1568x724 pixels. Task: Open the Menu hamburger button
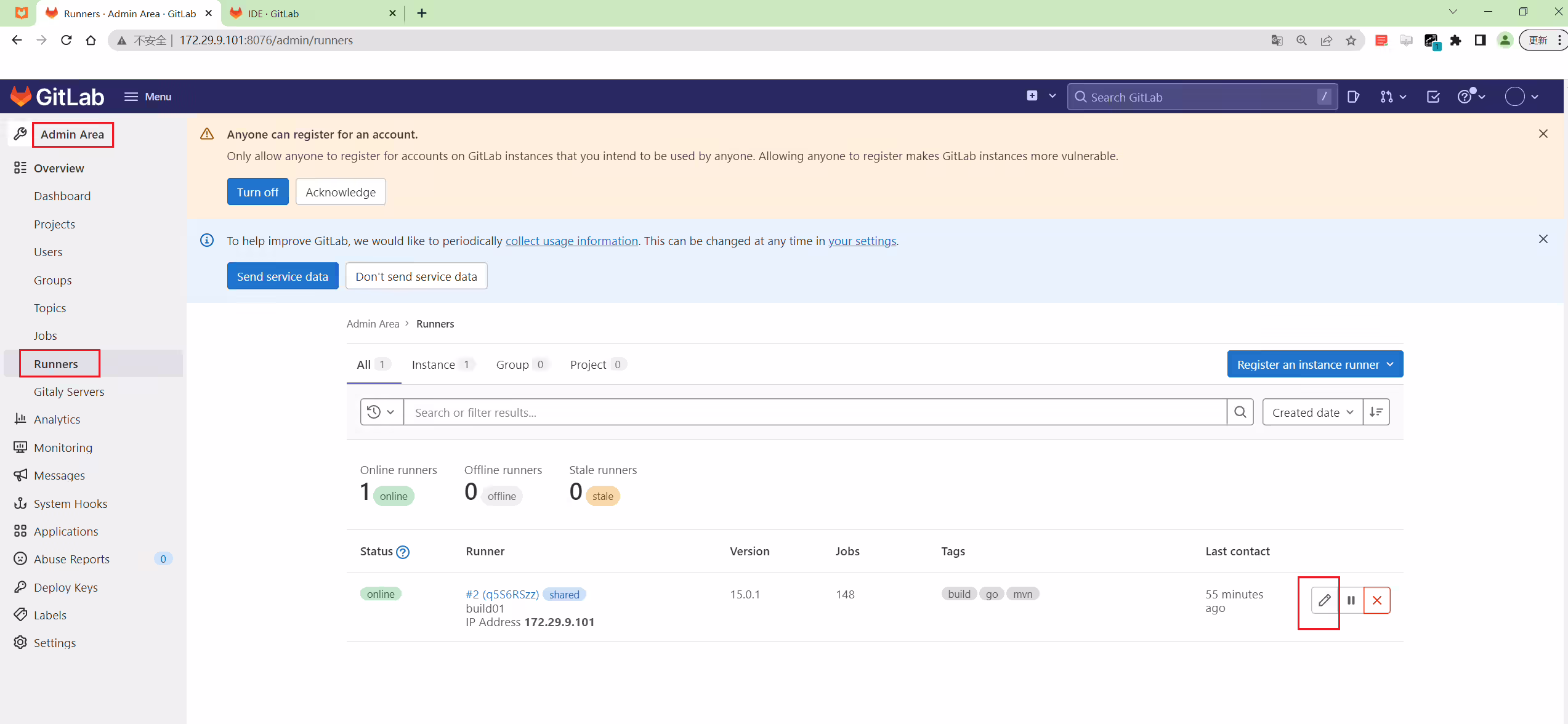[148, 97]
